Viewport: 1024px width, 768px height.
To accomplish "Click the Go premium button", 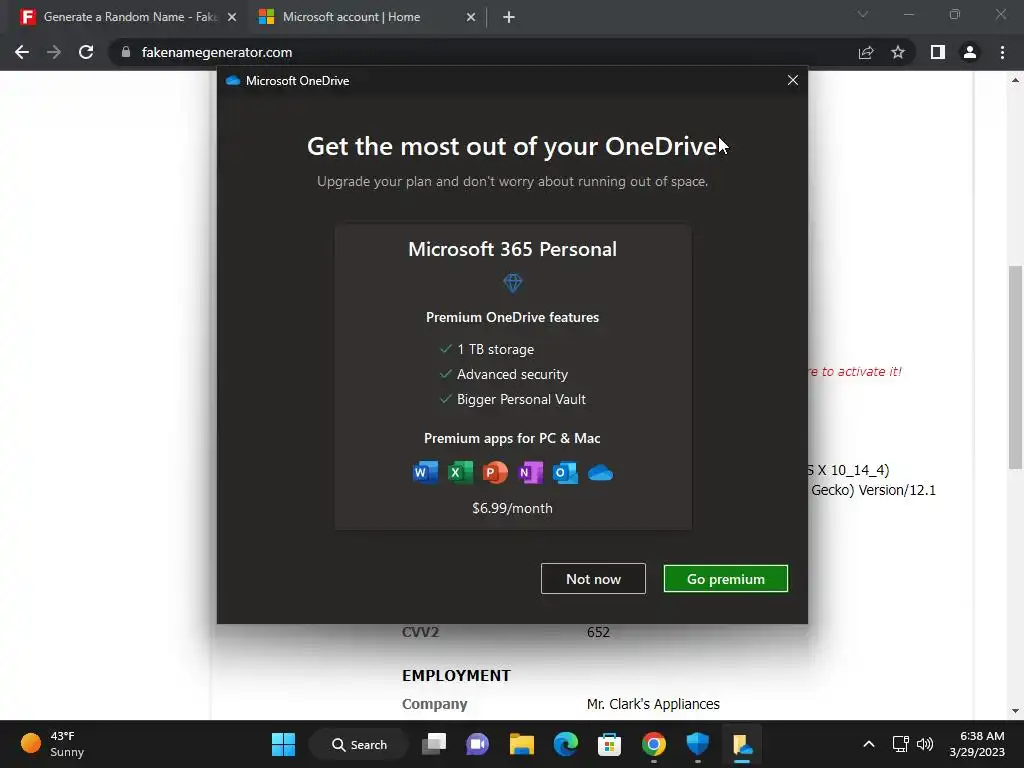I will click(x=726, y=579).
